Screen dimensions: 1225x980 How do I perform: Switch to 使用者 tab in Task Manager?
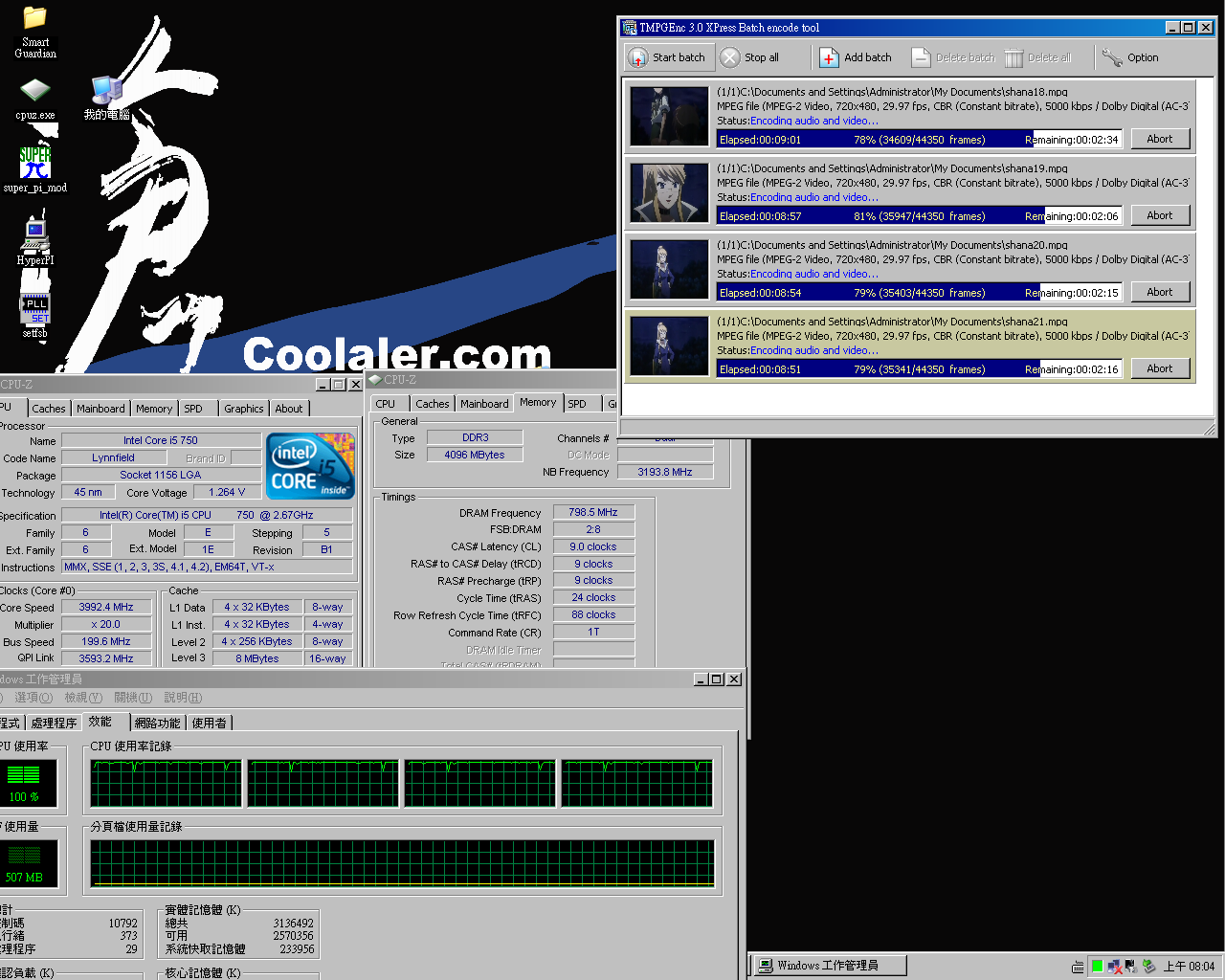[210, 723]
